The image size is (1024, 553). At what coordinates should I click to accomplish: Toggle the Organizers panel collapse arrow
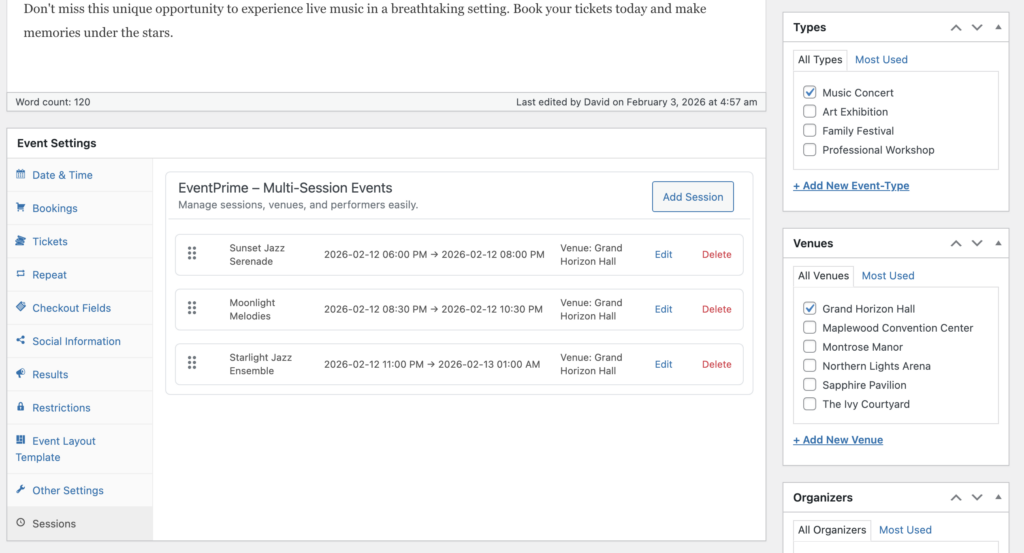[x=998, y=497]
